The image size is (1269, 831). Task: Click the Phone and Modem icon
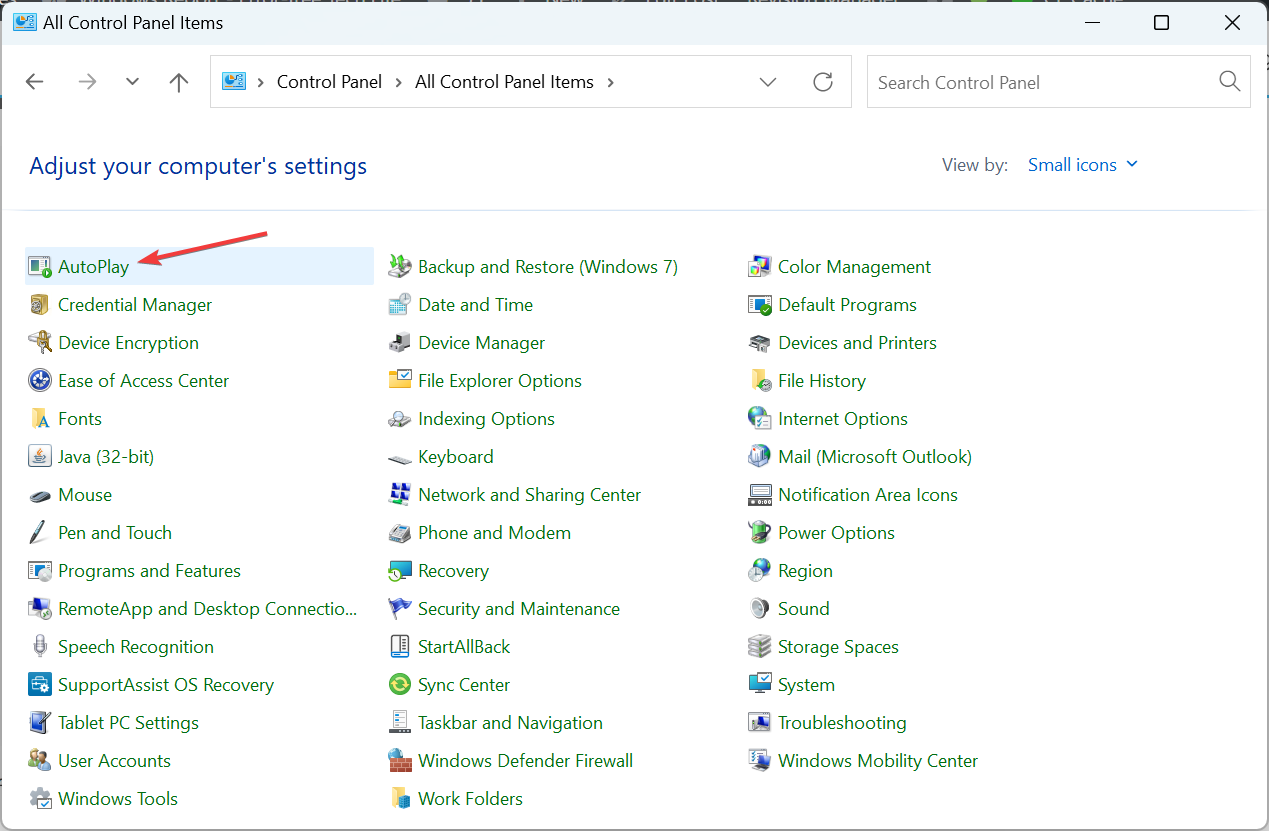(400, 533)
